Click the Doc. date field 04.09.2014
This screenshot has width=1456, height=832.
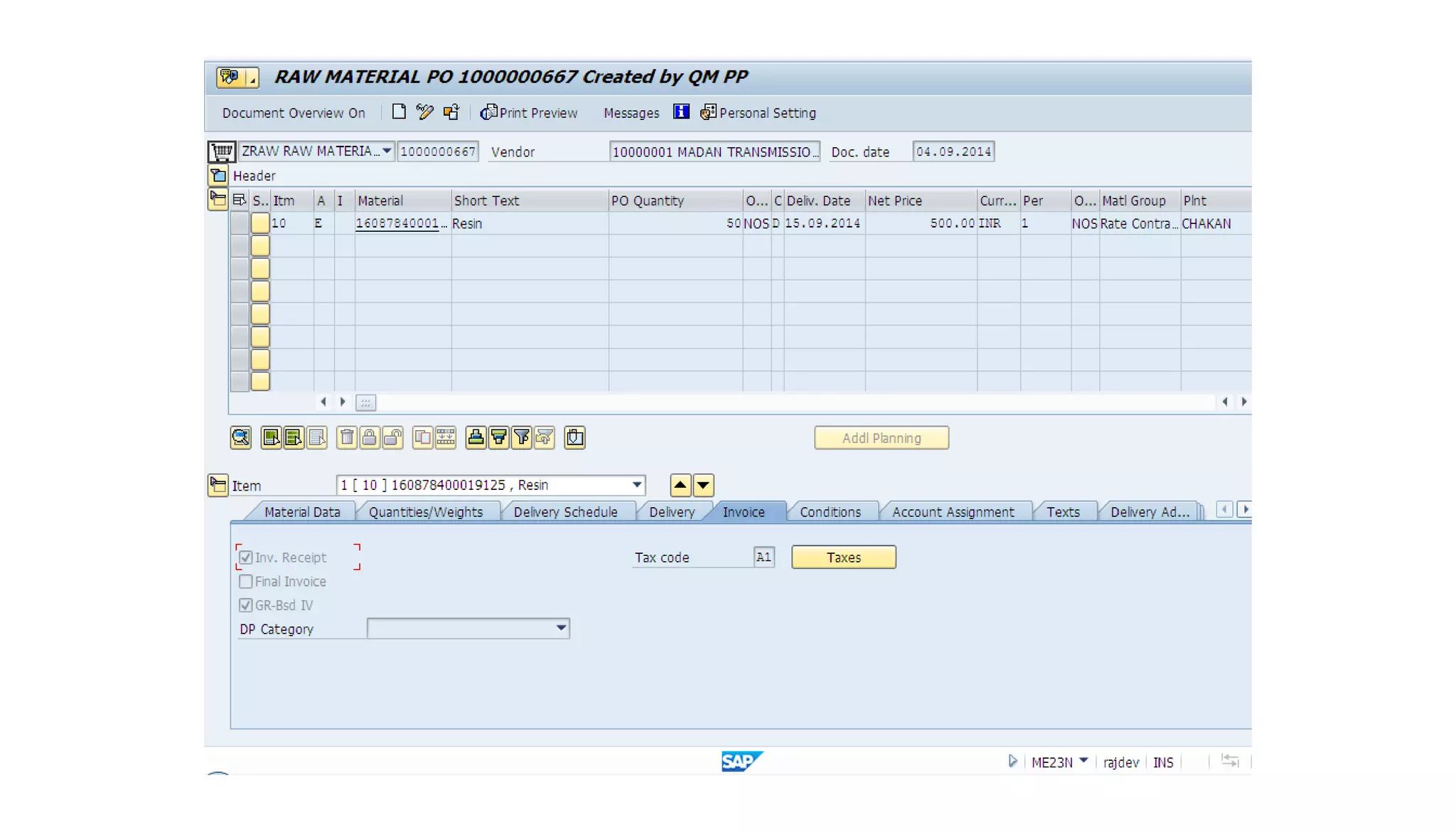[953, 151]
